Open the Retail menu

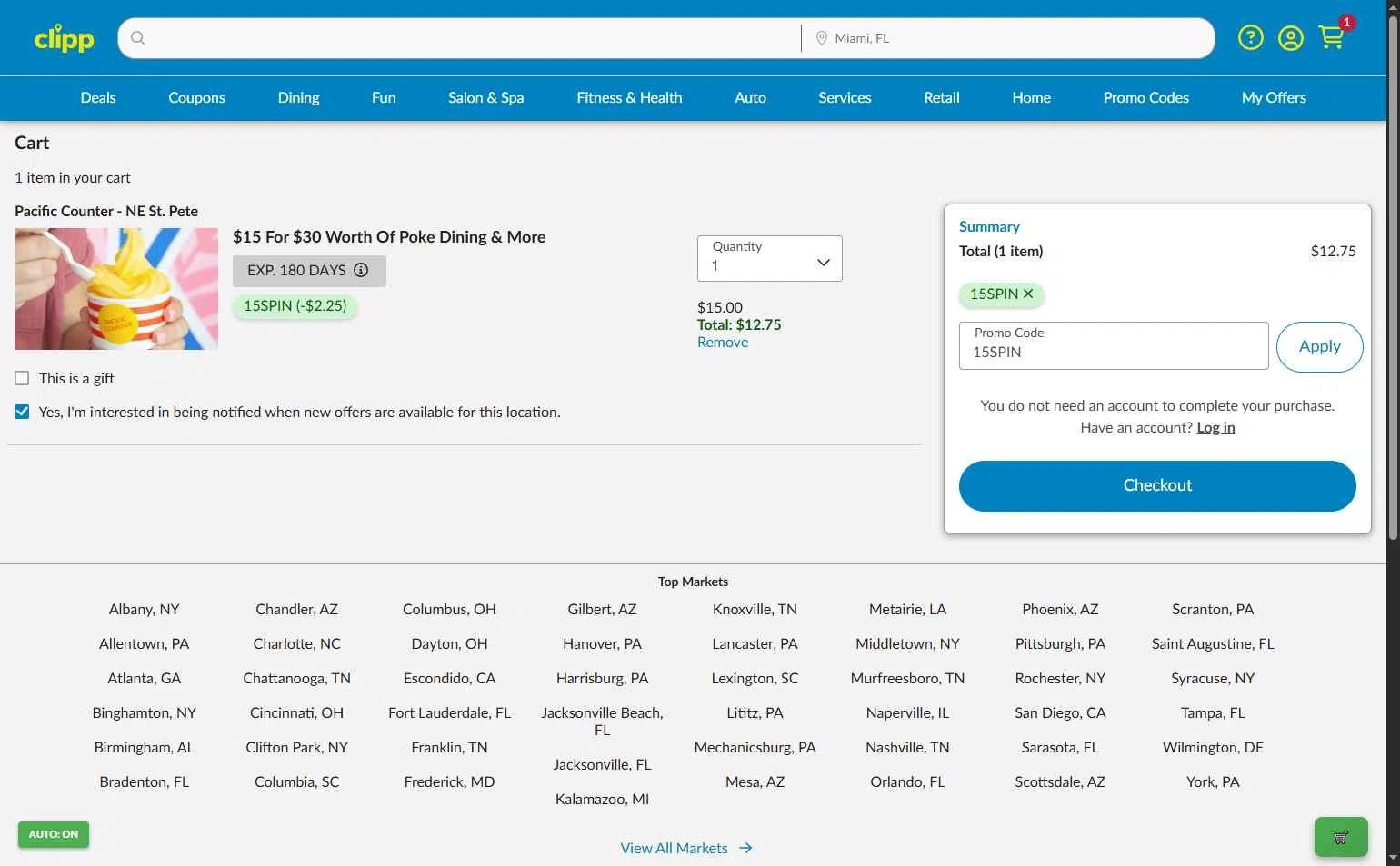(942, 97)
